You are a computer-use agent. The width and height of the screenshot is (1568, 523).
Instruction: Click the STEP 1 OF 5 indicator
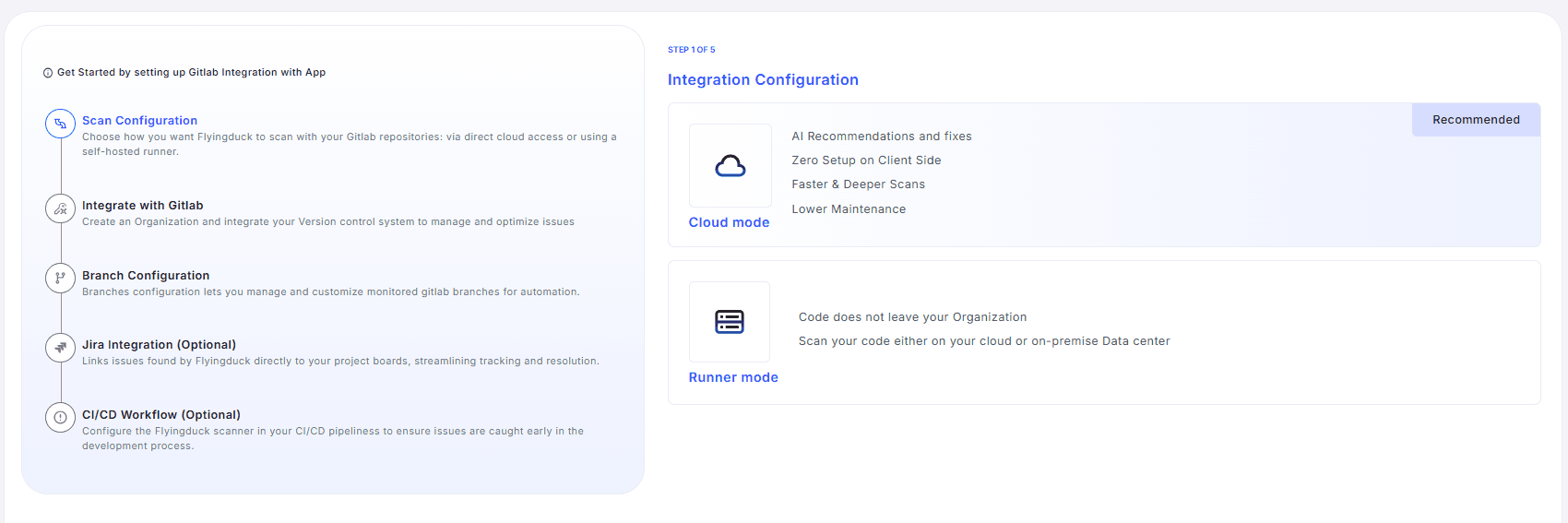[692, 50]
